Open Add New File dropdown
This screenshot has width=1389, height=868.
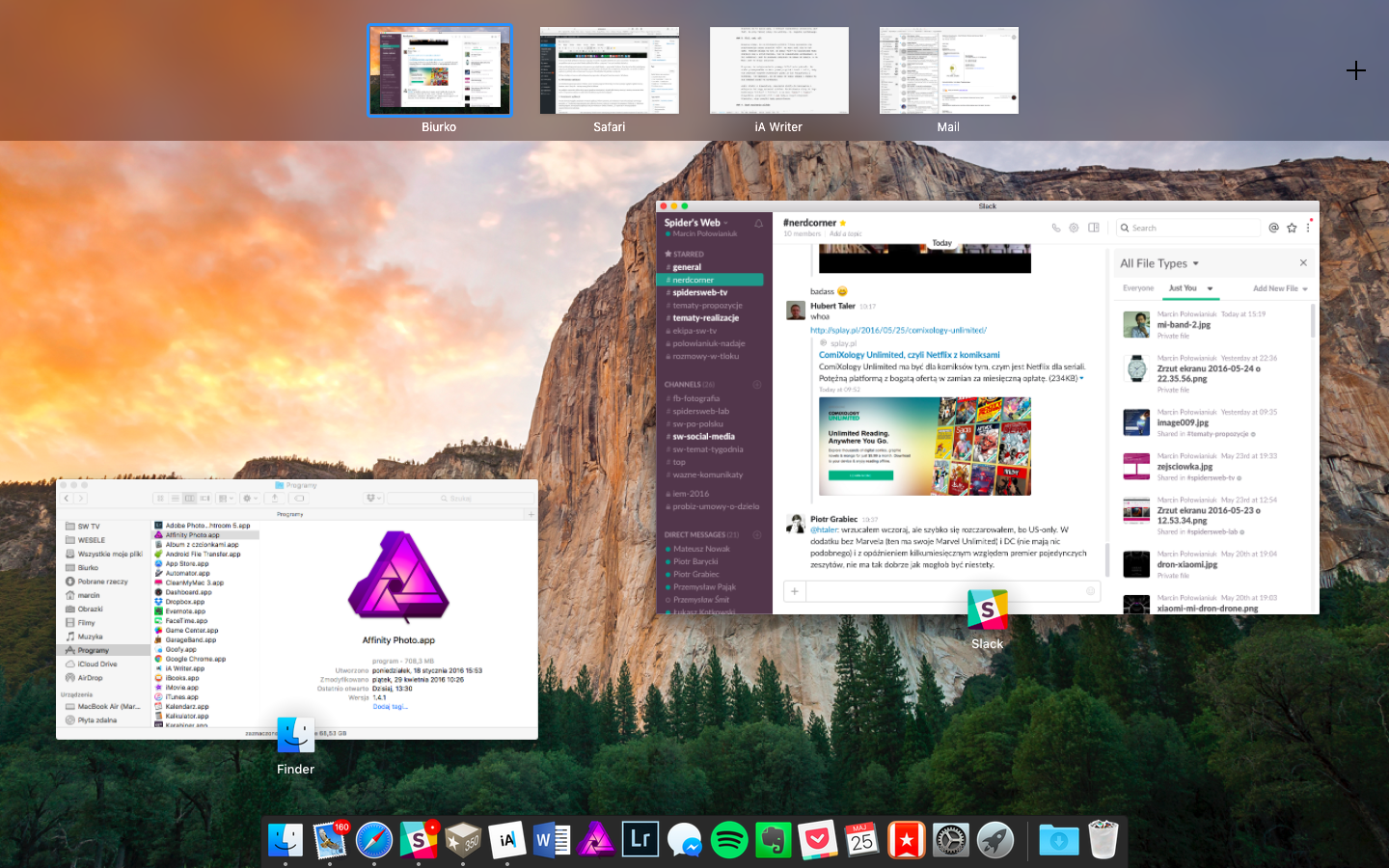(x=1280, y=288)
